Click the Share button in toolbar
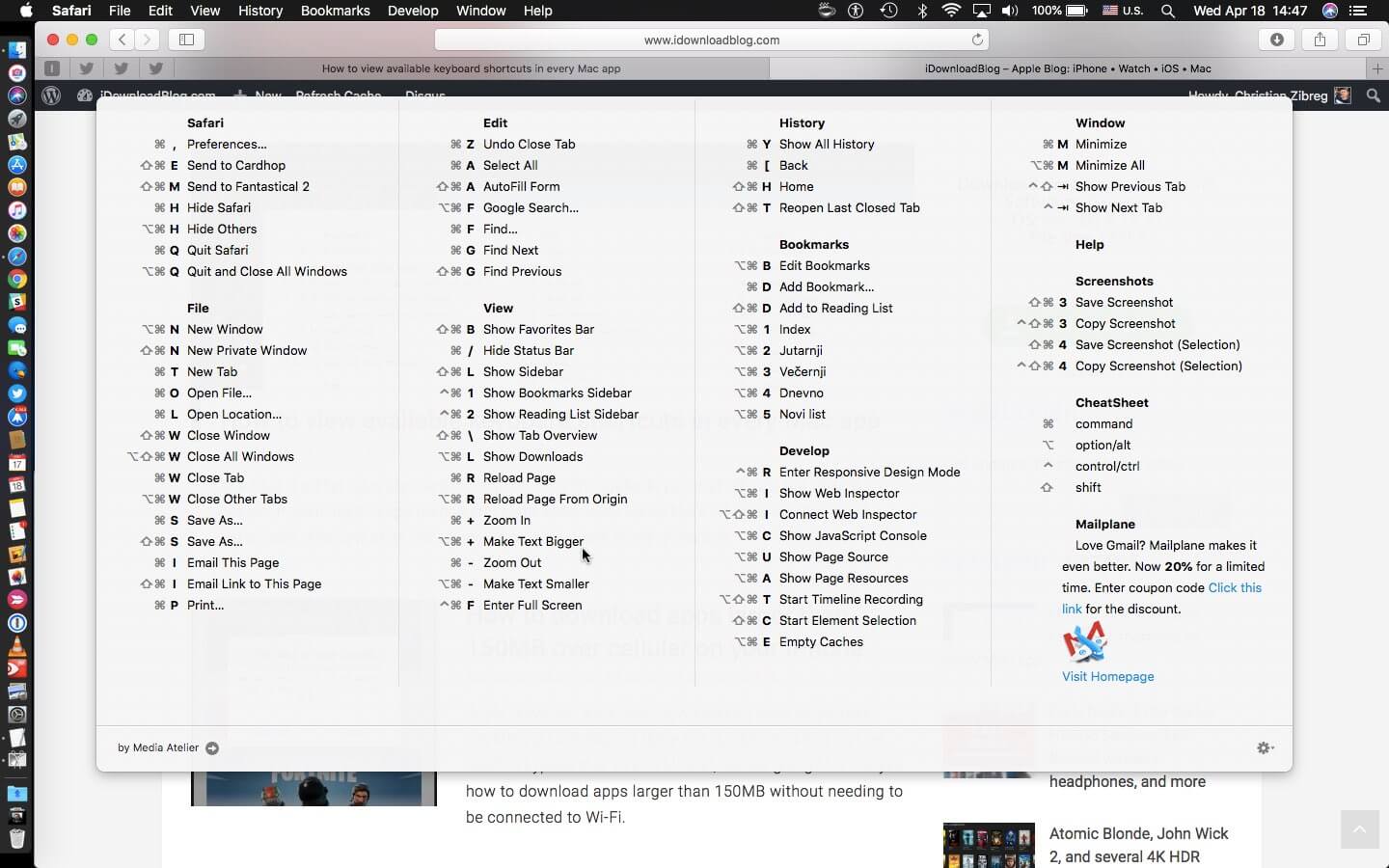The height and width of the screenshot is (868, 1389). pos(1320,40)
